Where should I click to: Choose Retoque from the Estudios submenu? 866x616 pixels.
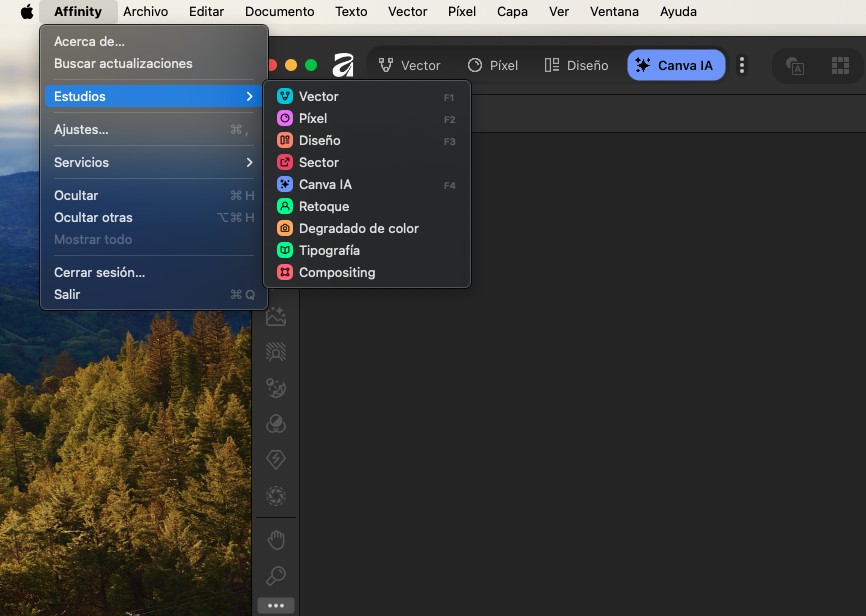pos(324,206)
